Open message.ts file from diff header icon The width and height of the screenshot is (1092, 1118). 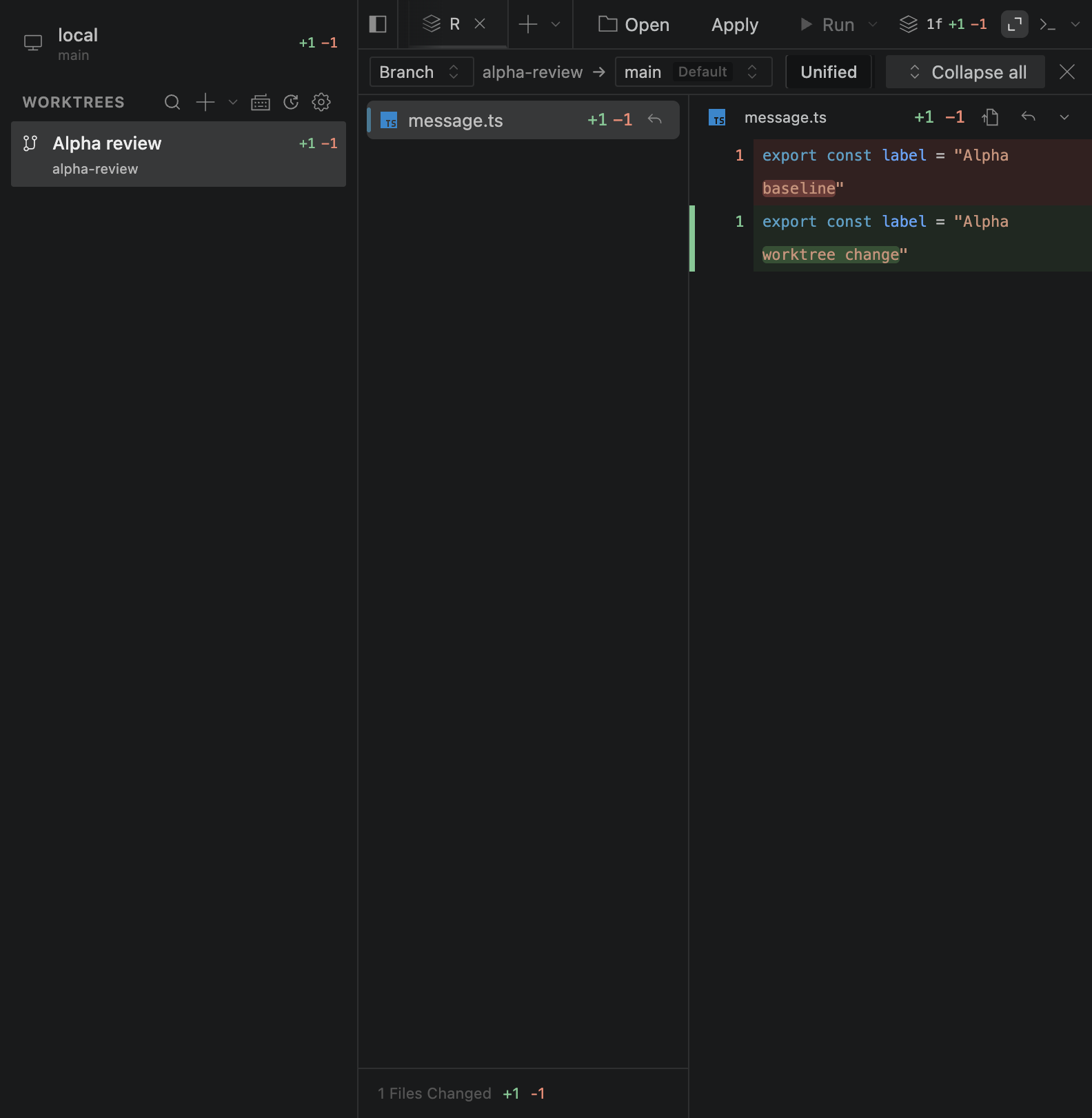point(991,117)
